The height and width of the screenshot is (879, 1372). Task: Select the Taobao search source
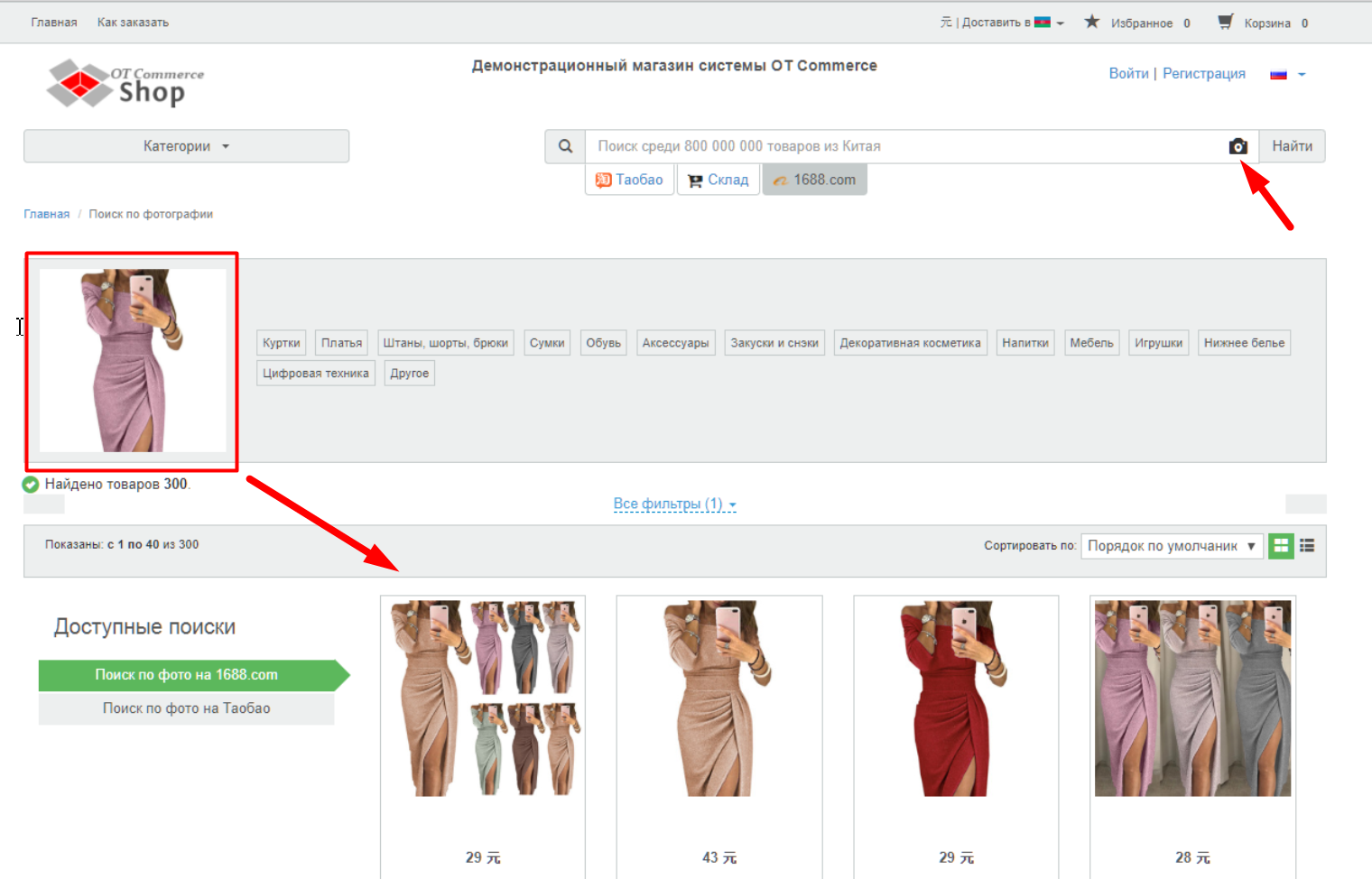pos(629,180)
